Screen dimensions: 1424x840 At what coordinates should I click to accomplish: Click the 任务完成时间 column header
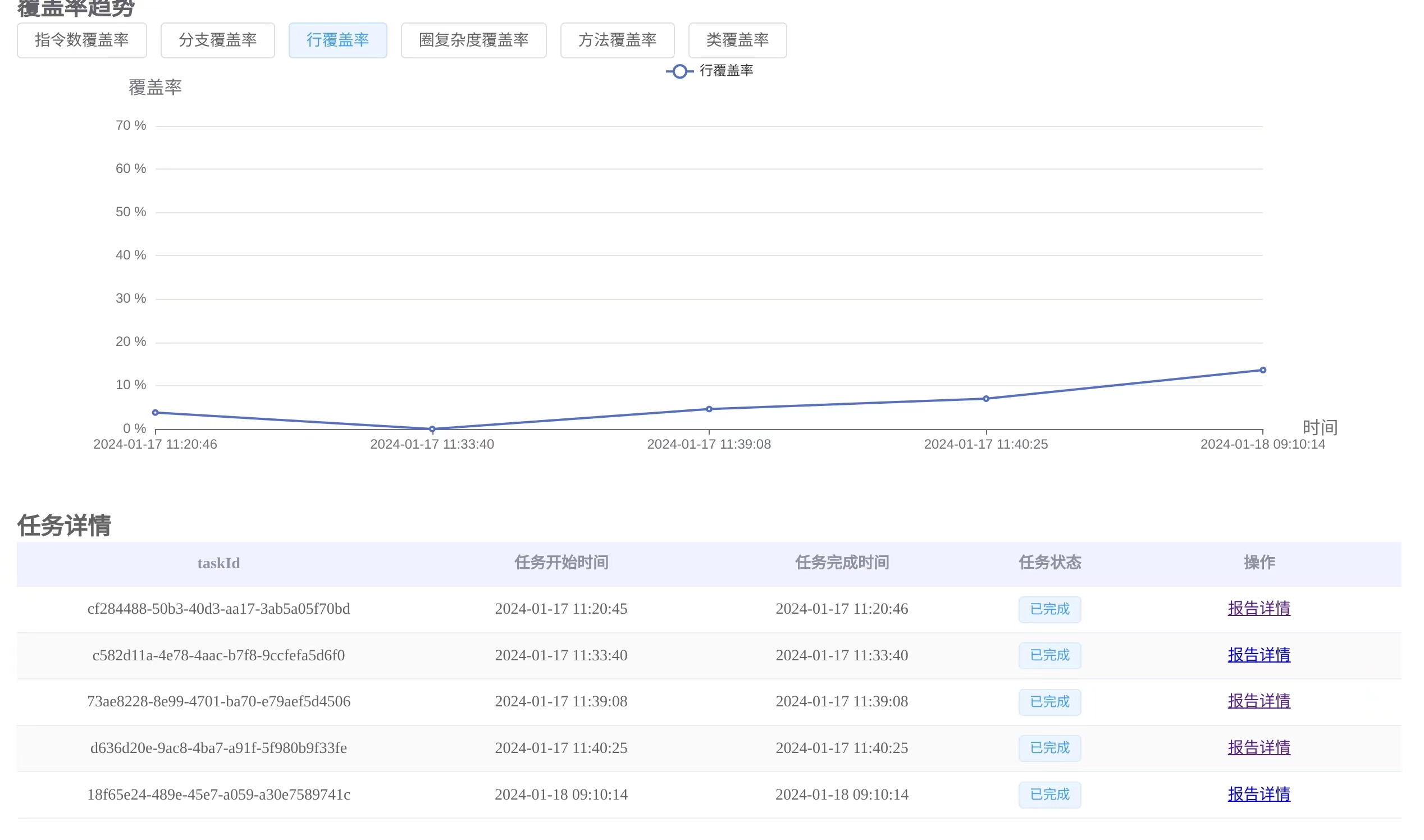[x=842, y=563]
